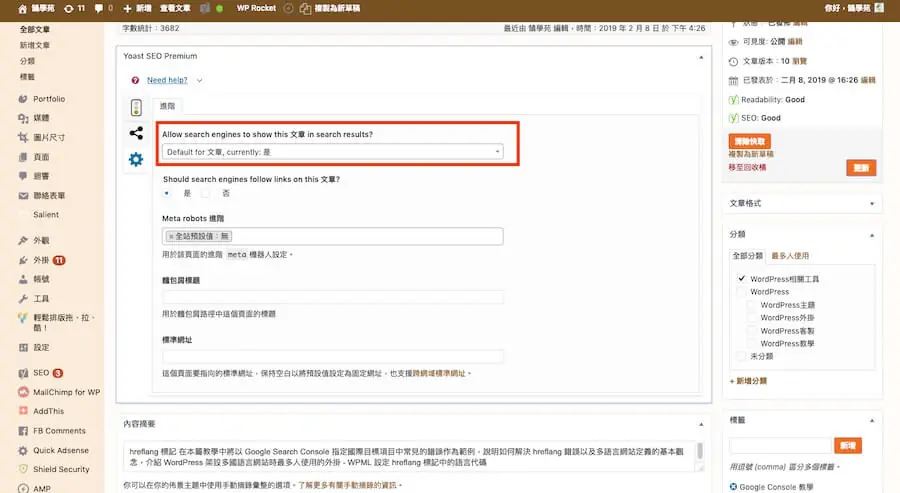Open the 帳號 users icon in sidebar
This screenshot has height=493, width=900.
click(x=23, y=279)
